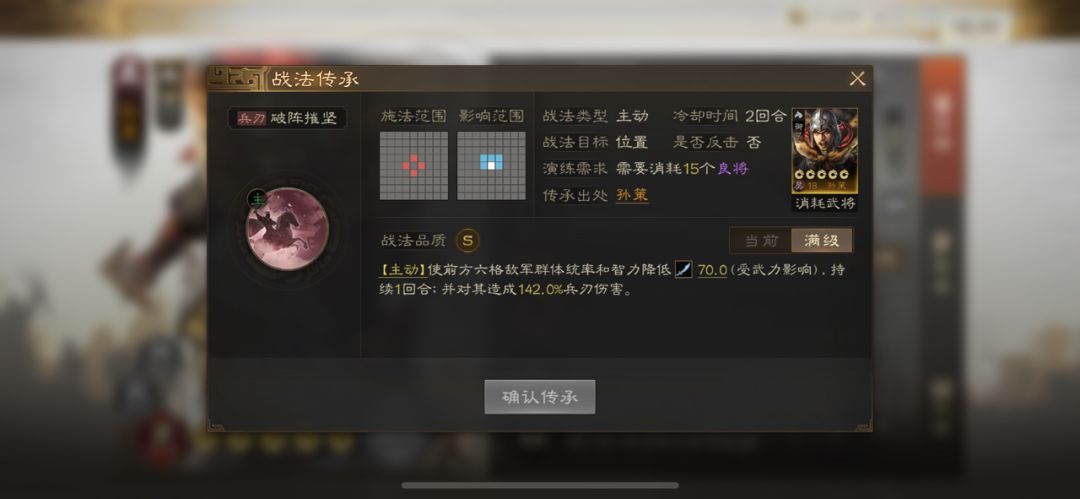Open the 孙策 inheritance source link

coord(632,195)
